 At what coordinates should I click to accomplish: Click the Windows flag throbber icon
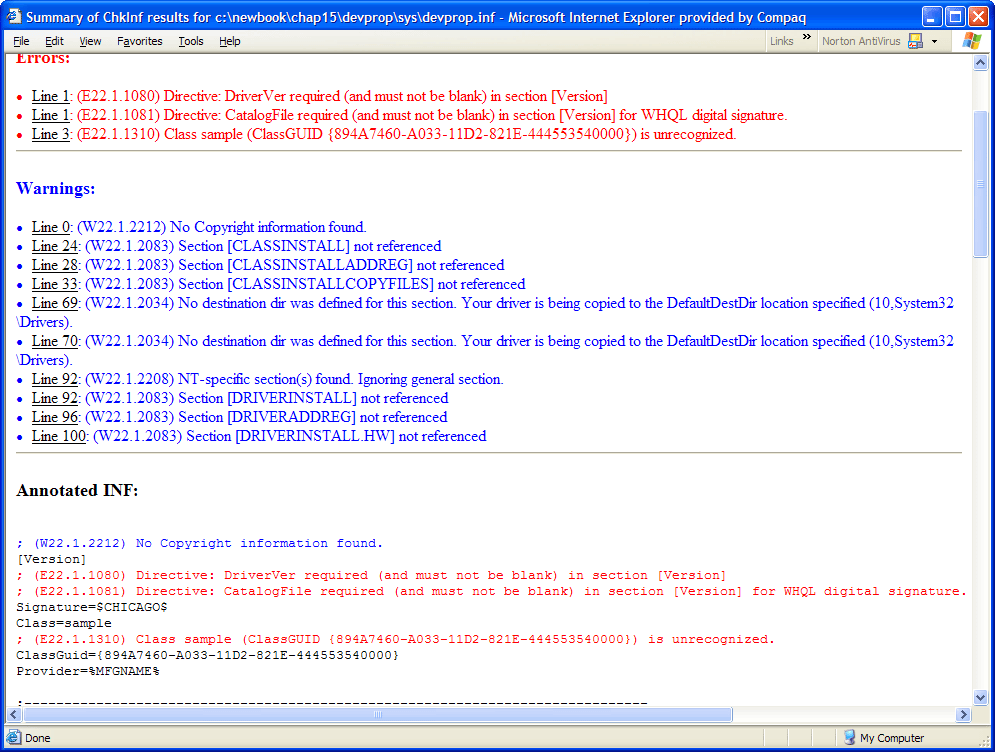[x=971, y=41]
